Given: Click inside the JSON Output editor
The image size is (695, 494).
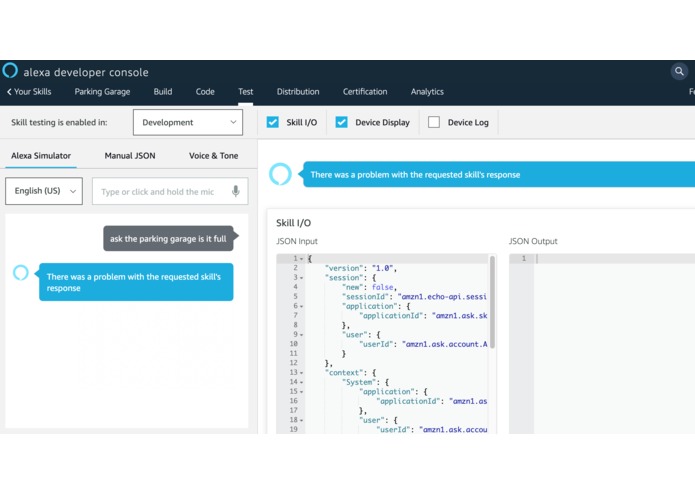Looking at the screenshot, I should tap(614, 343).
